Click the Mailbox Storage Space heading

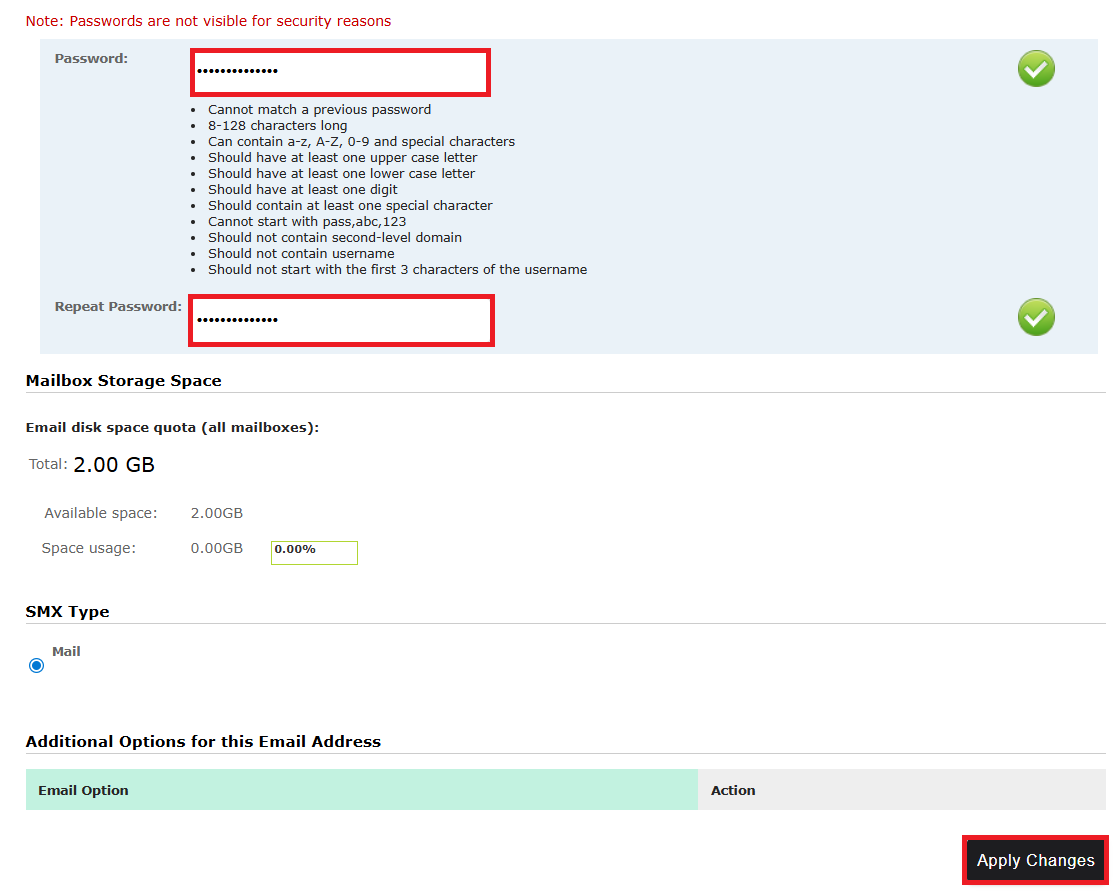click(x=123, y=381)
